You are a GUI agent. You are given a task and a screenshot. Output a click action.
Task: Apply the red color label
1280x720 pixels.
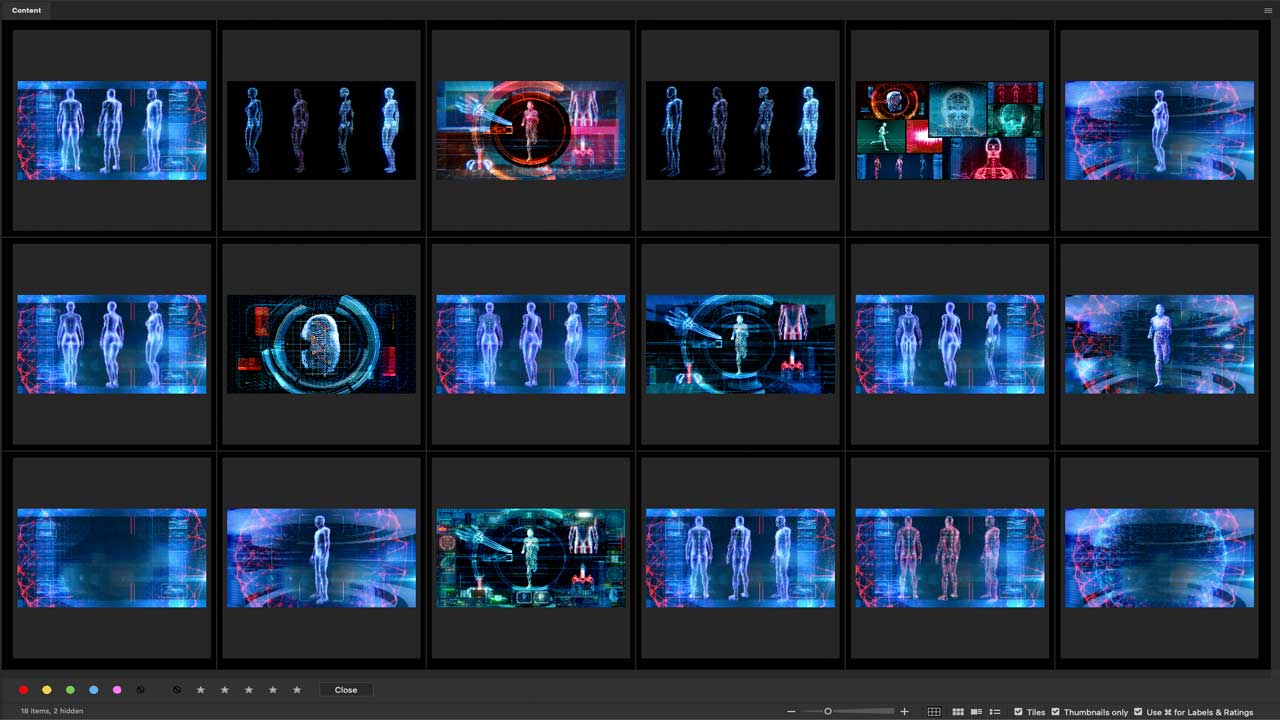click(23, 690)
